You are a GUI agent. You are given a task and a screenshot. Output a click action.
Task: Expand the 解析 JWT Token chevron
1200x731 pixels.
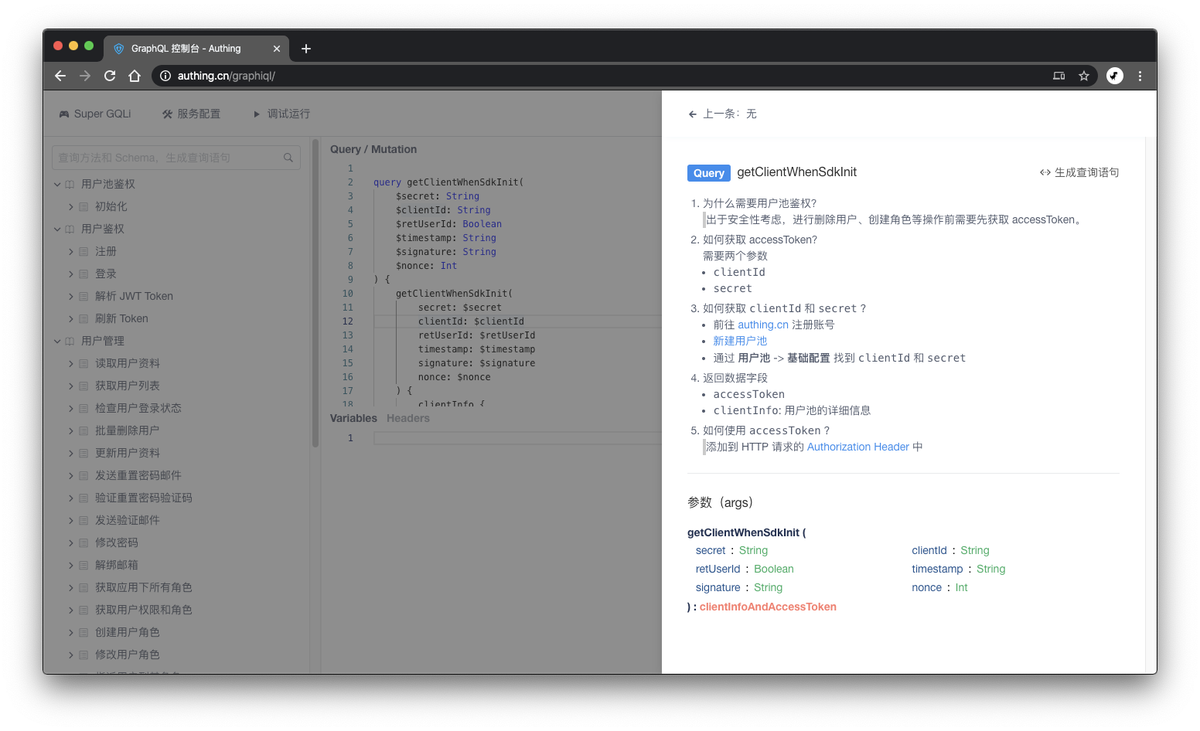(71, 296)
